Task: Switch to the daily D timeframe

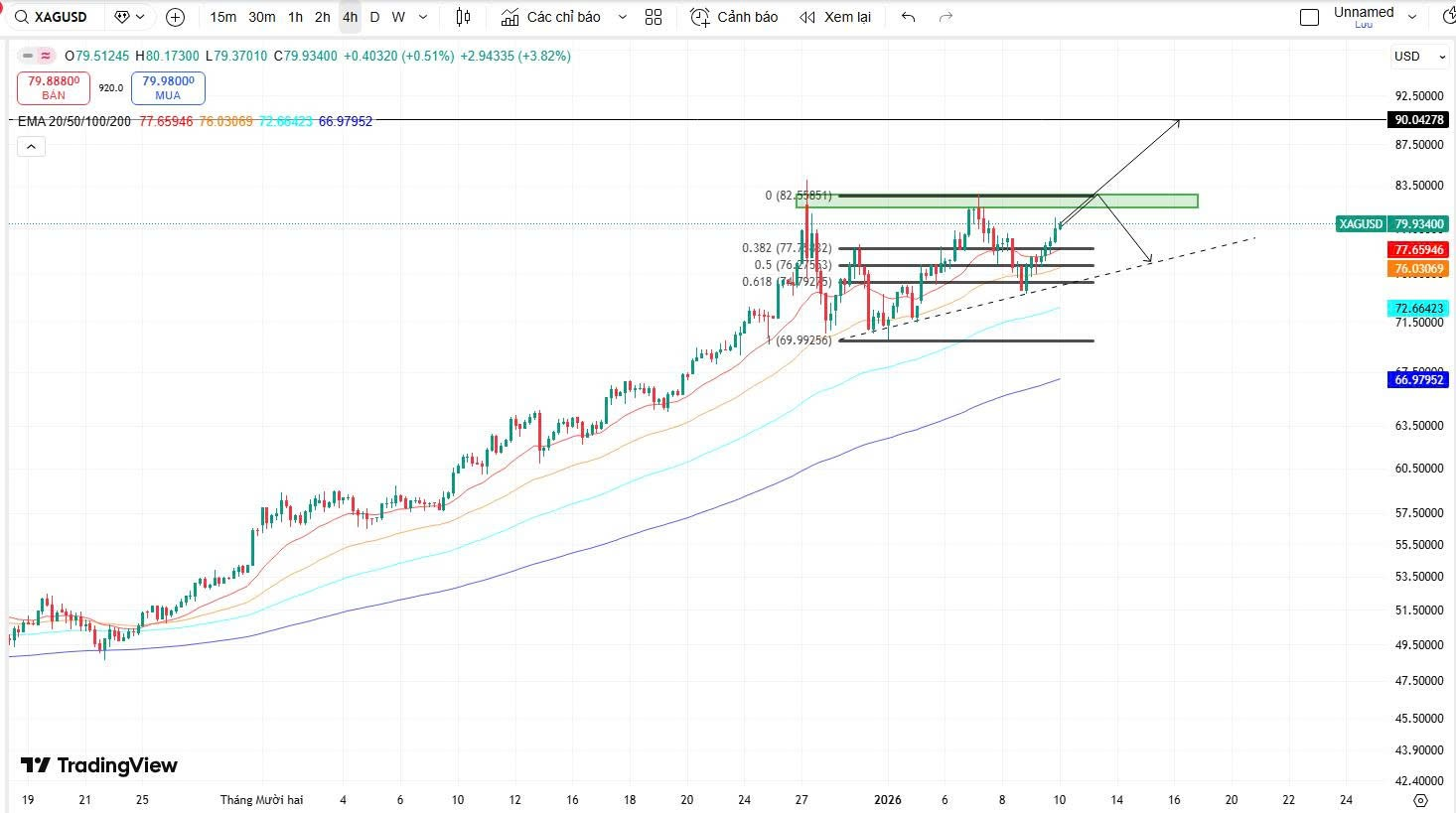Action: coord(373,17)
